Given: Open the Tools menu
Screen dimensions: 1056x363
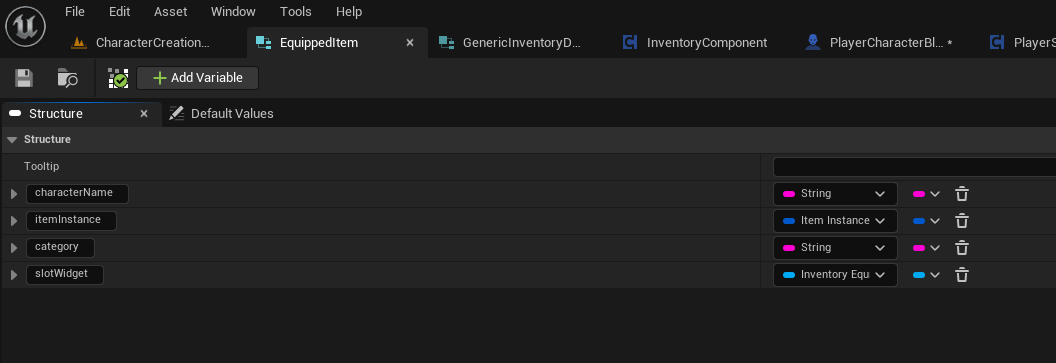Looking at the screenshot, I should coord(296,11).
